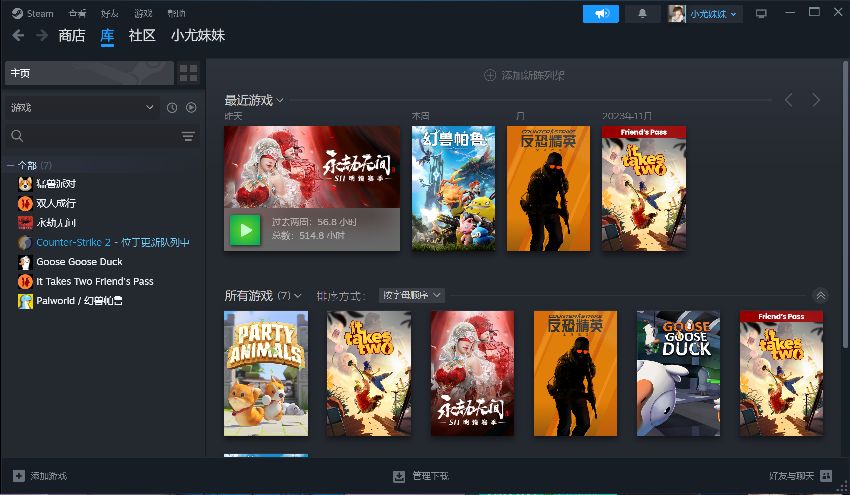Click the Counter-Strike 2 list icon

coord(25,242)
